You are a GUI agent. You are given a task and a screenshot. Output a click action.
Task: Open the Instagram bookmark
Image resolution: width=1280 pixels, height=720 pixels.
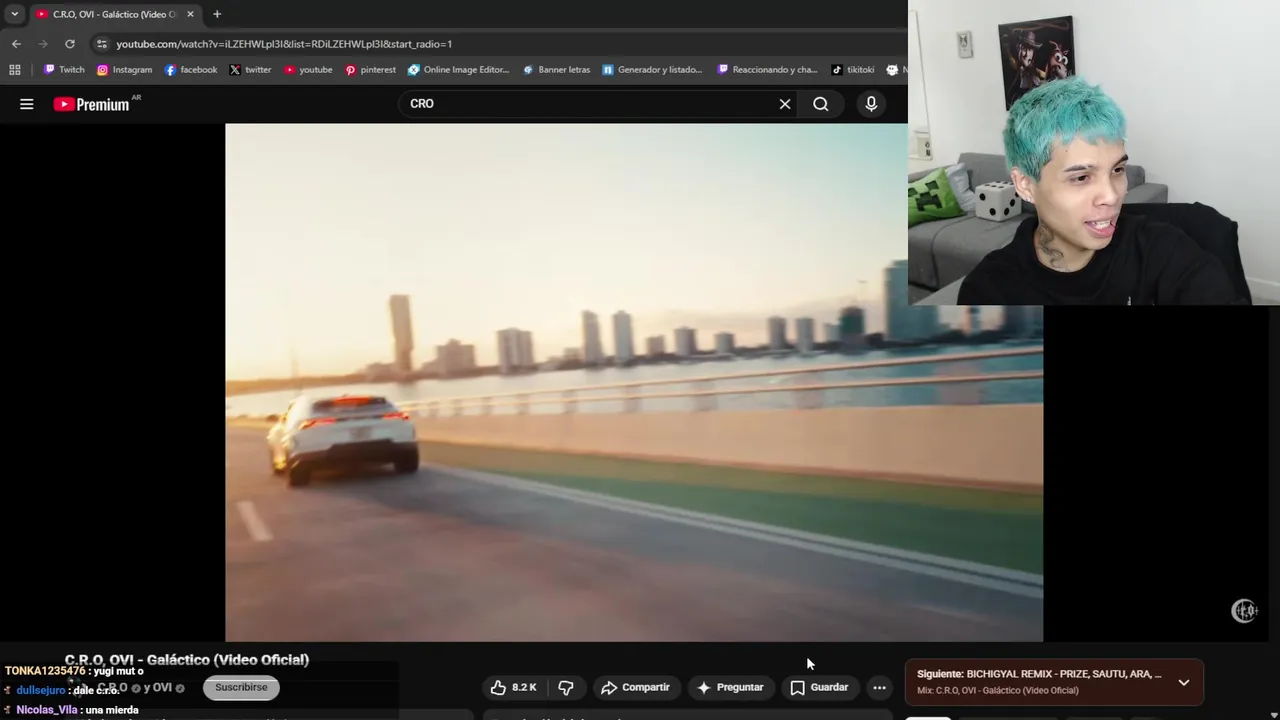tap(124, 70)
